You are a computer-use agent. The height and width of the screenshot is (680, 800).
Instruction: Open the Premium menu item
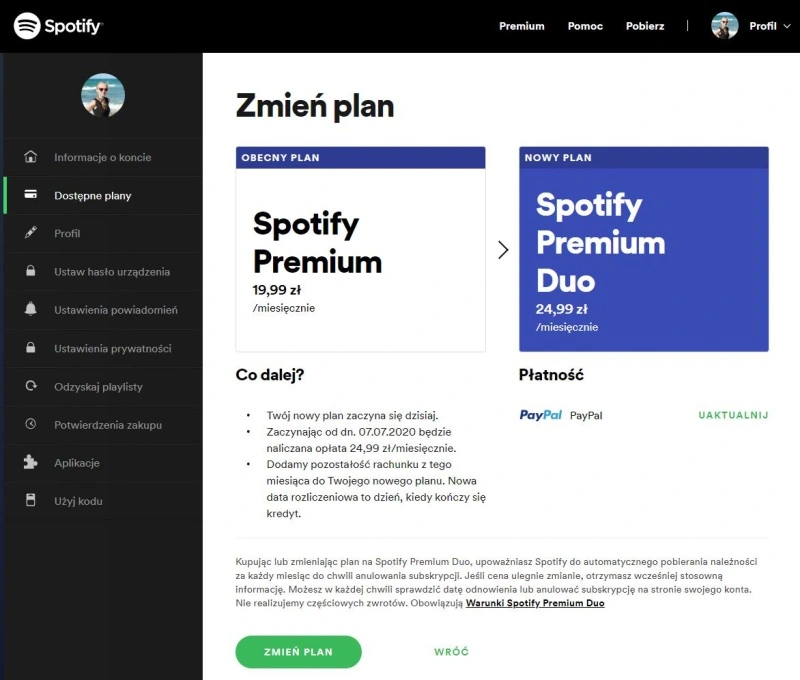tap(521, 26)
